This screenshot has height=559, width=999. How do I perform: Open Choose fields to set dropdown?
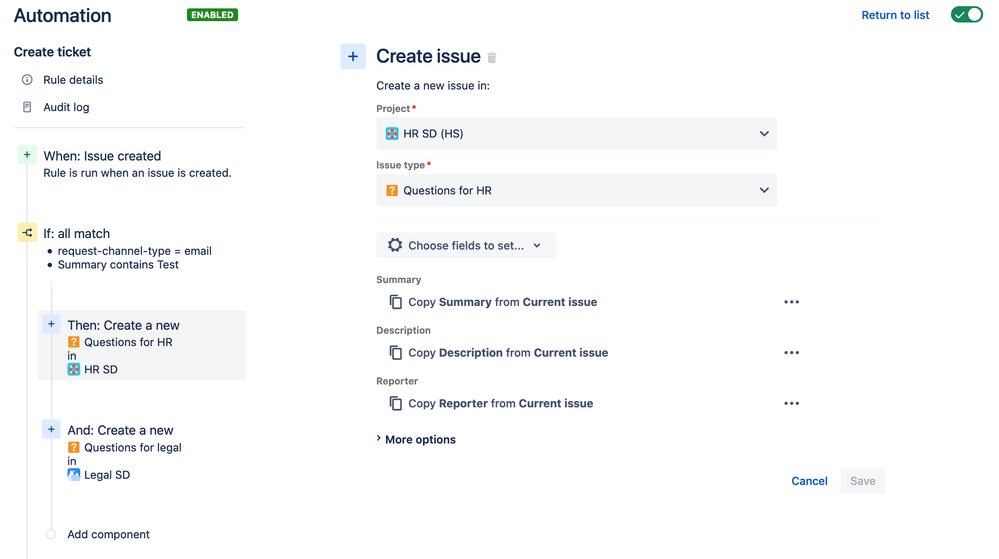click(x=466, y=245)
